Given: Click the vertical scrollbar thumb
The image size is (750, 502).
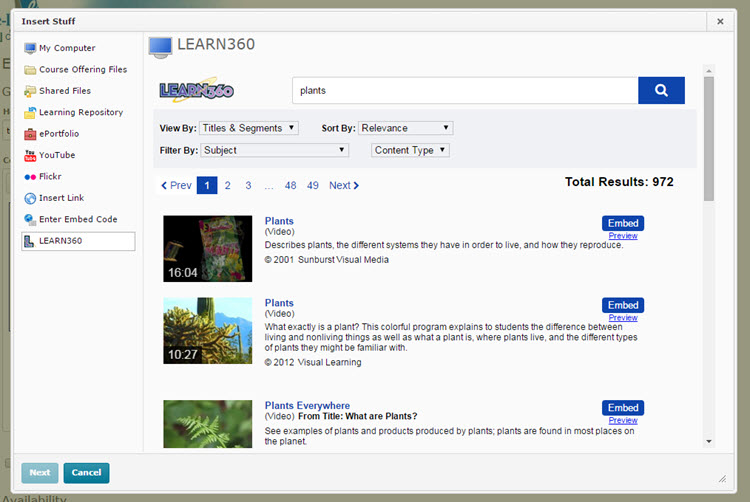Looking at the screenshot, I should (709, 139).
